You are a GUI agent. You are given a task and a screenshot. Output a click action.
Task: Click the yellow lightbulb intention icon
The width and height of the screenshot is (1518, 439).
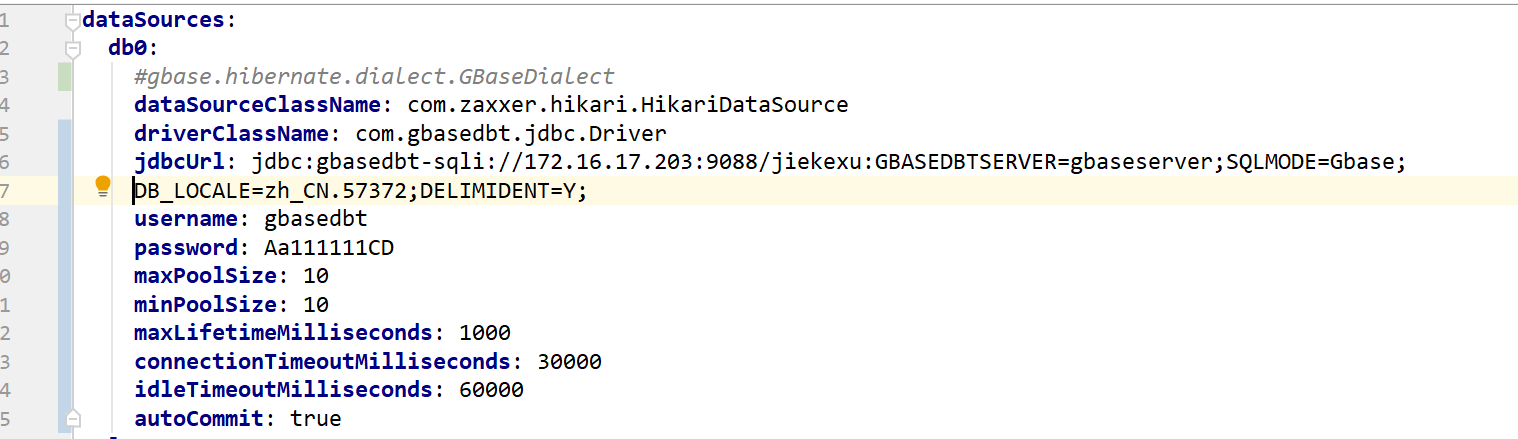(x=102, y=186)
